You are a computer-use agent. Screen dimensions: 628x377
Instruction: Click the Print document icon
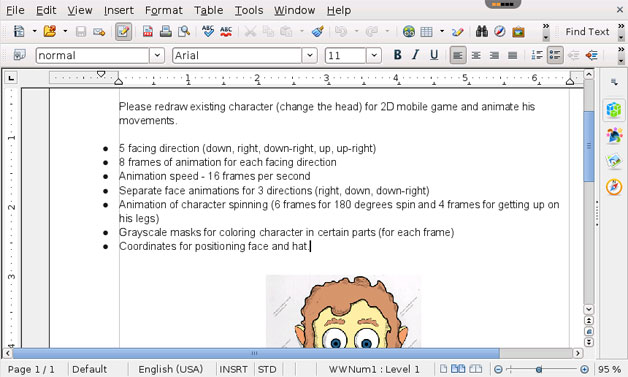[165, 32]
